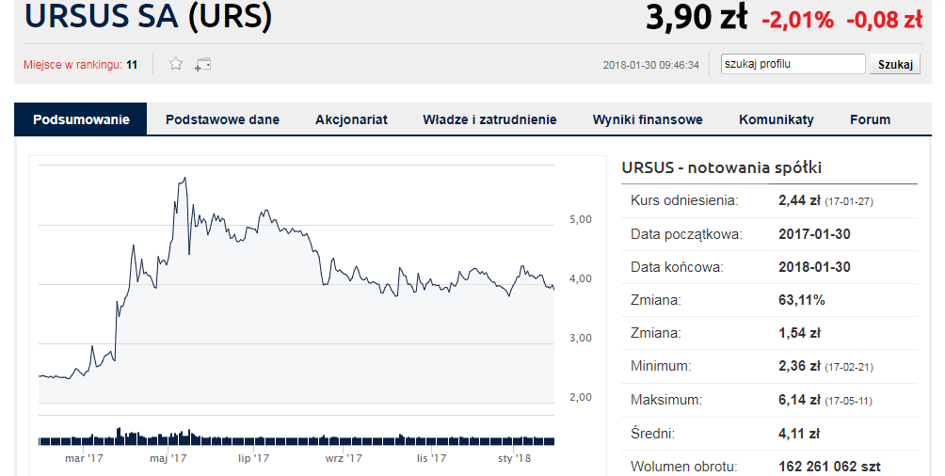The image size is (945, 476).
Task: Click the Miejsce w rankingu link
Action: point(72,64)
